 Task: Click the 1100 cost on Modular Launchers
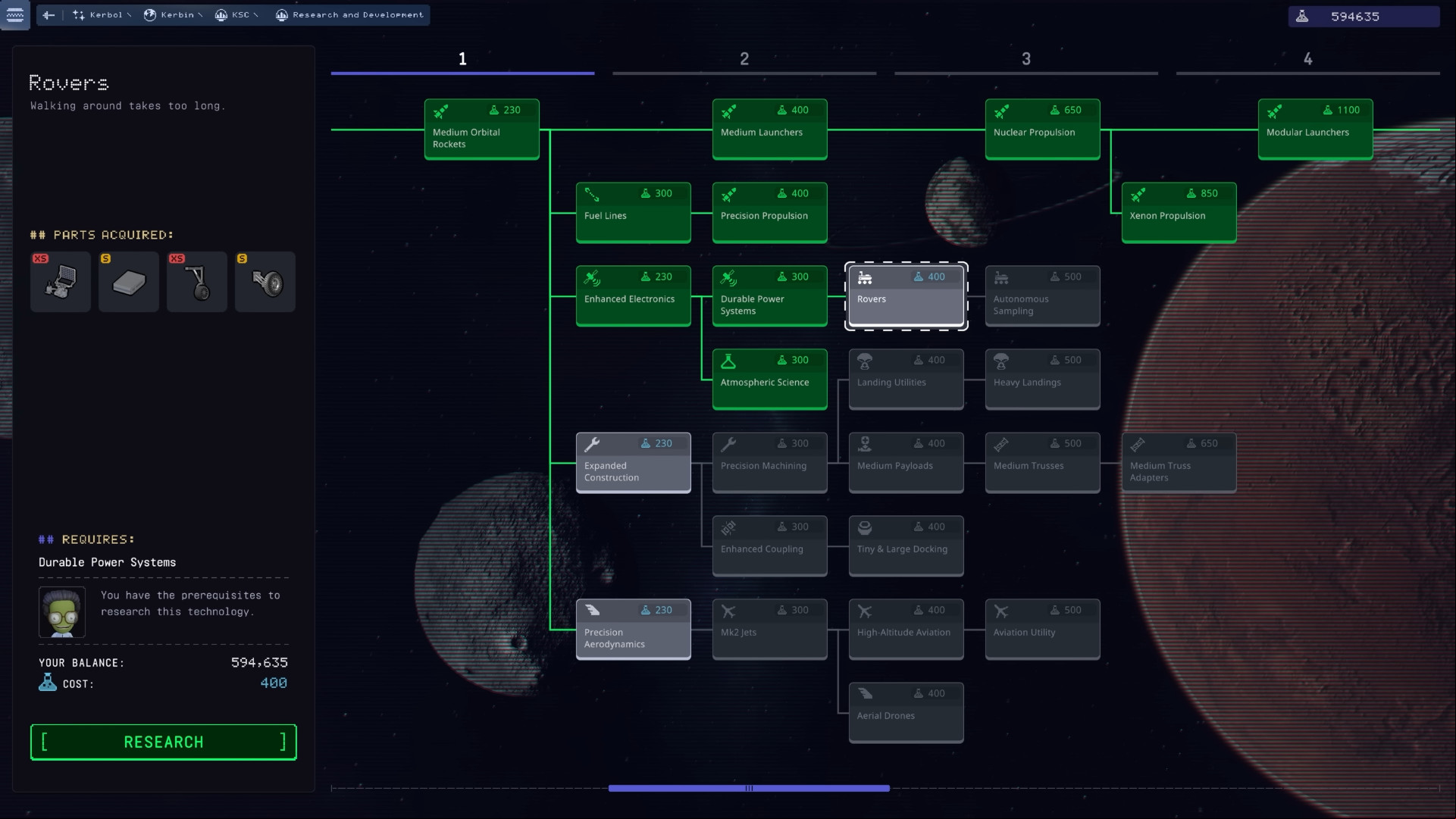pyautogui.click(x=1348, y=110)
